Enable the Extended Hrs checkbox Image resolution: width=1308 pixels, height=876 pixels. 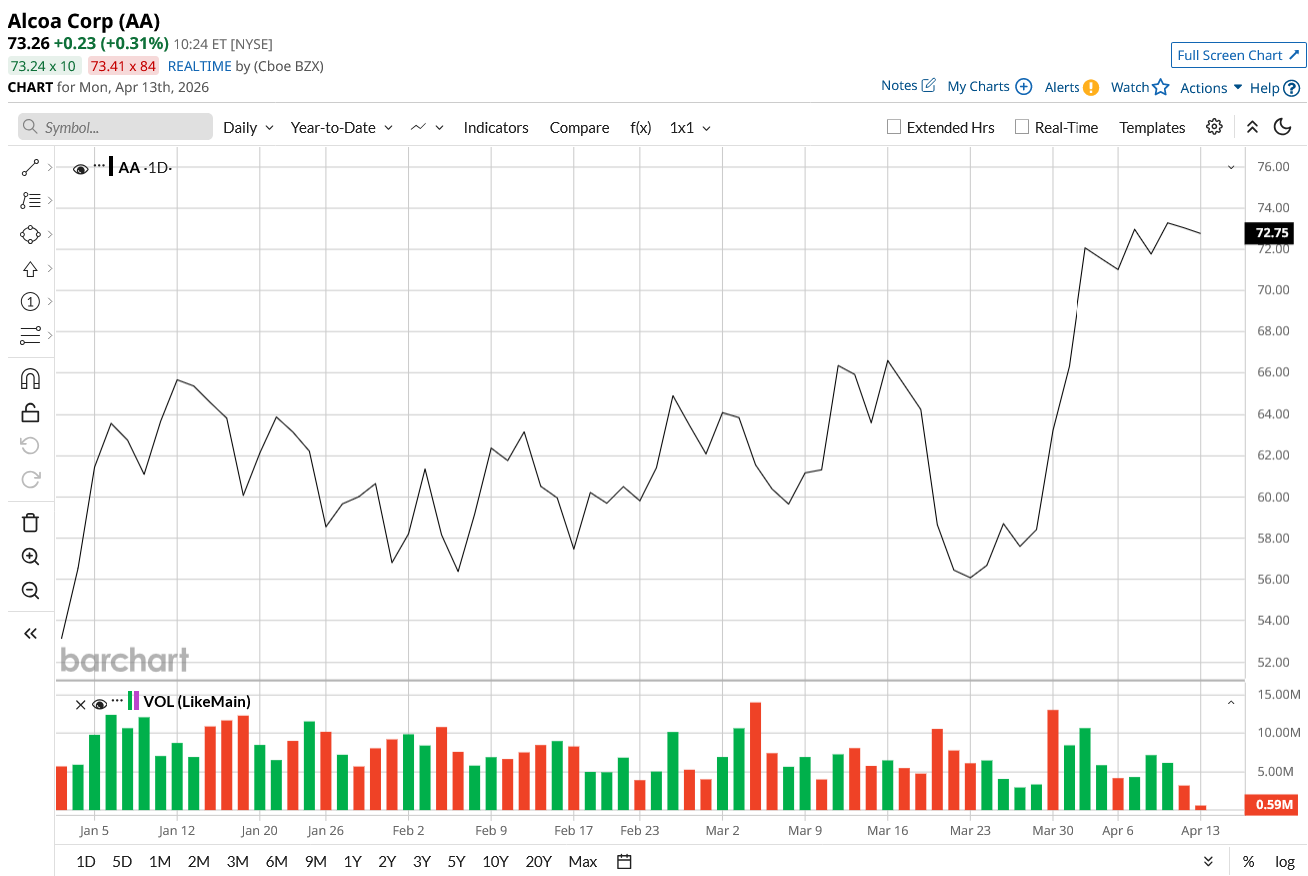894,127
